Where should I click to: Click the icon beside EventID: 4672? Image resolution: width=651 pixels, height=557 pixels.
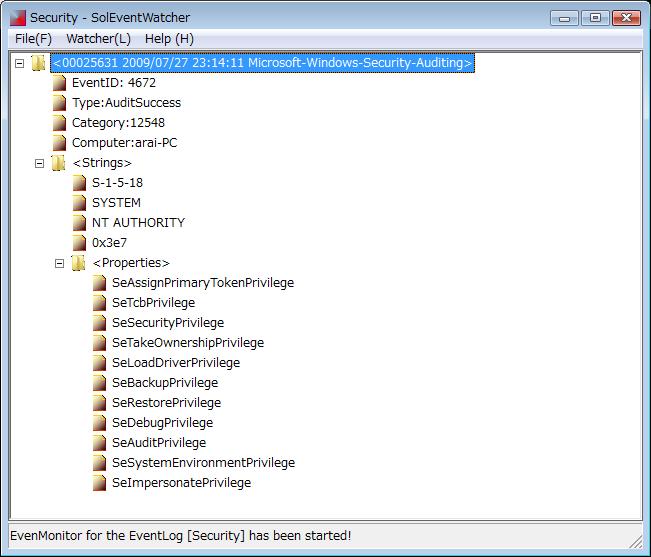click(59, 83)
